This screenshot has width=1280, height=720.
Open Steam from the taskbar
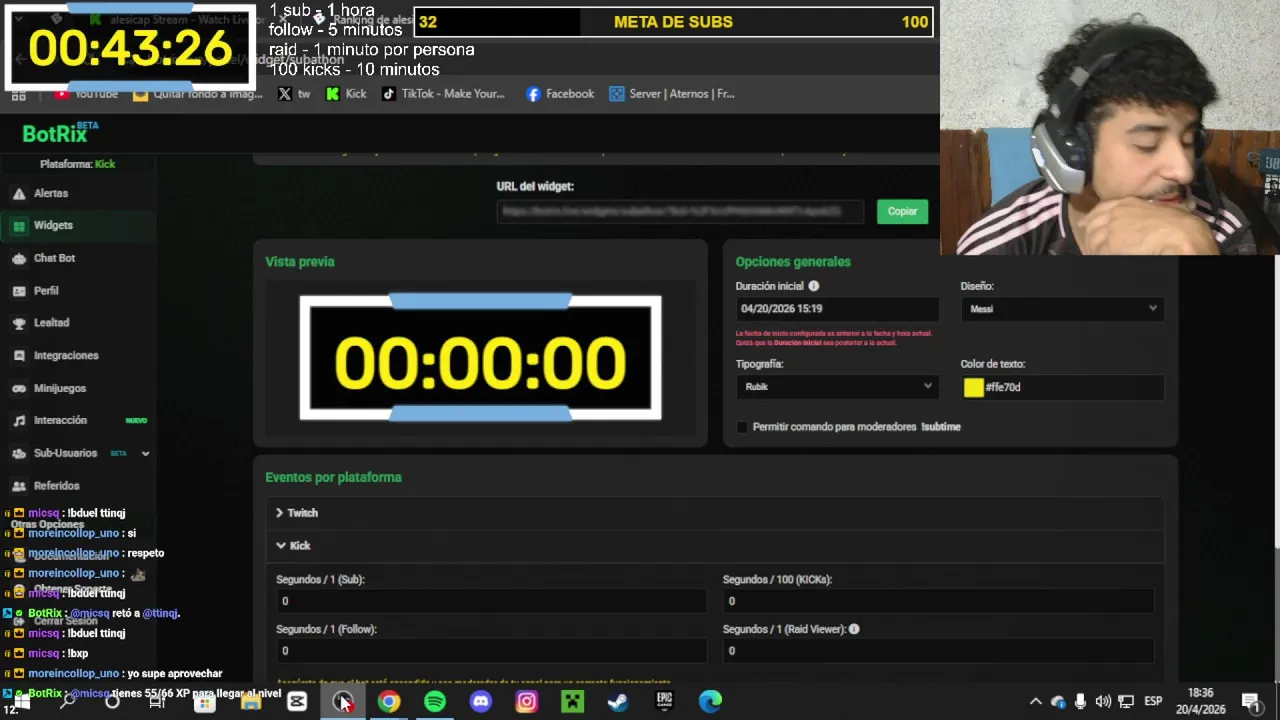618,701
